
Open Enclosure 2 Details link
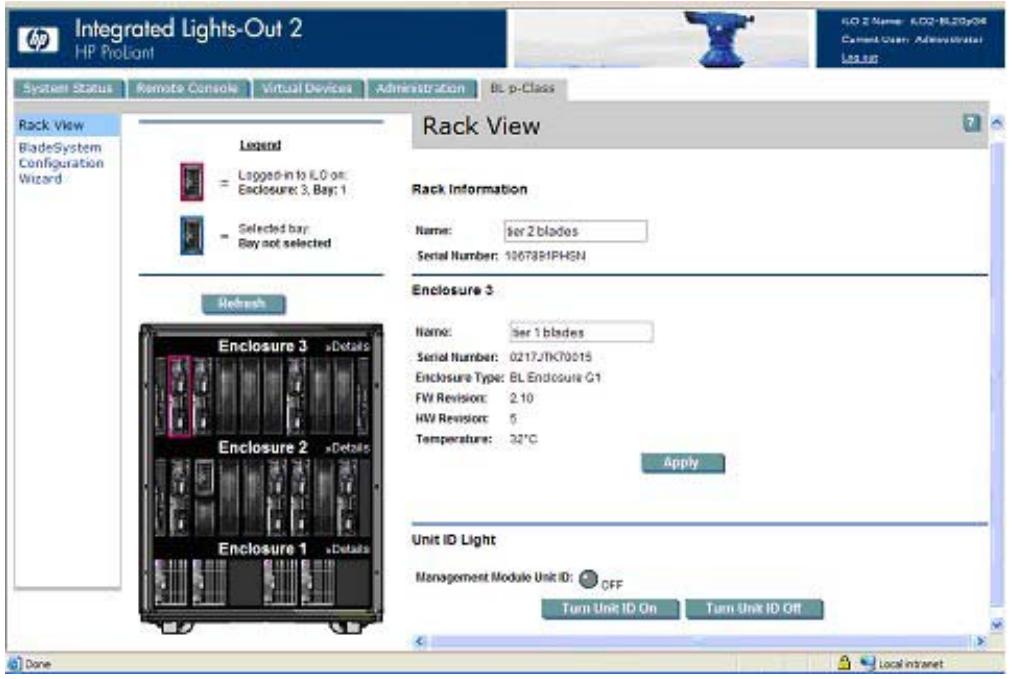point(348,448)
